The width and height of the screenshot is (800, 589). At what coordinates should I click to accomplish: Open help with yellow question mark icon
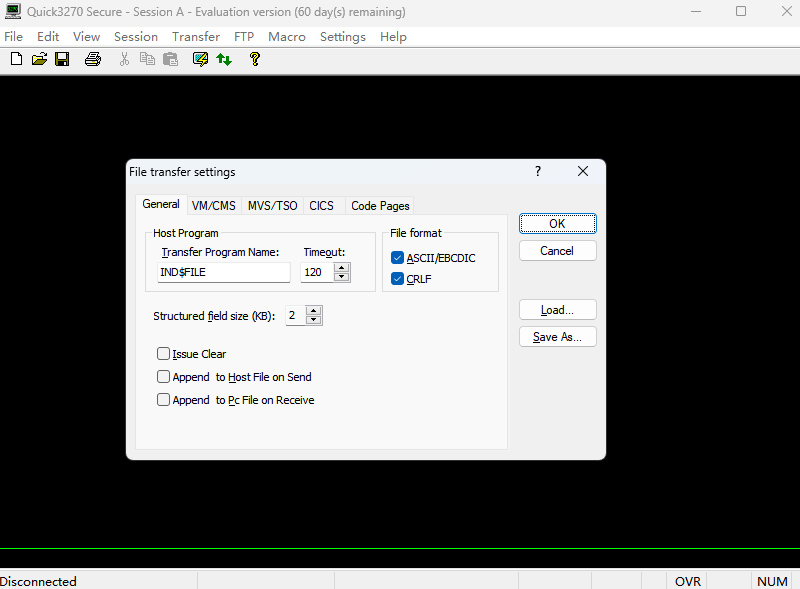pyautogui.click(x=255, y=59)
